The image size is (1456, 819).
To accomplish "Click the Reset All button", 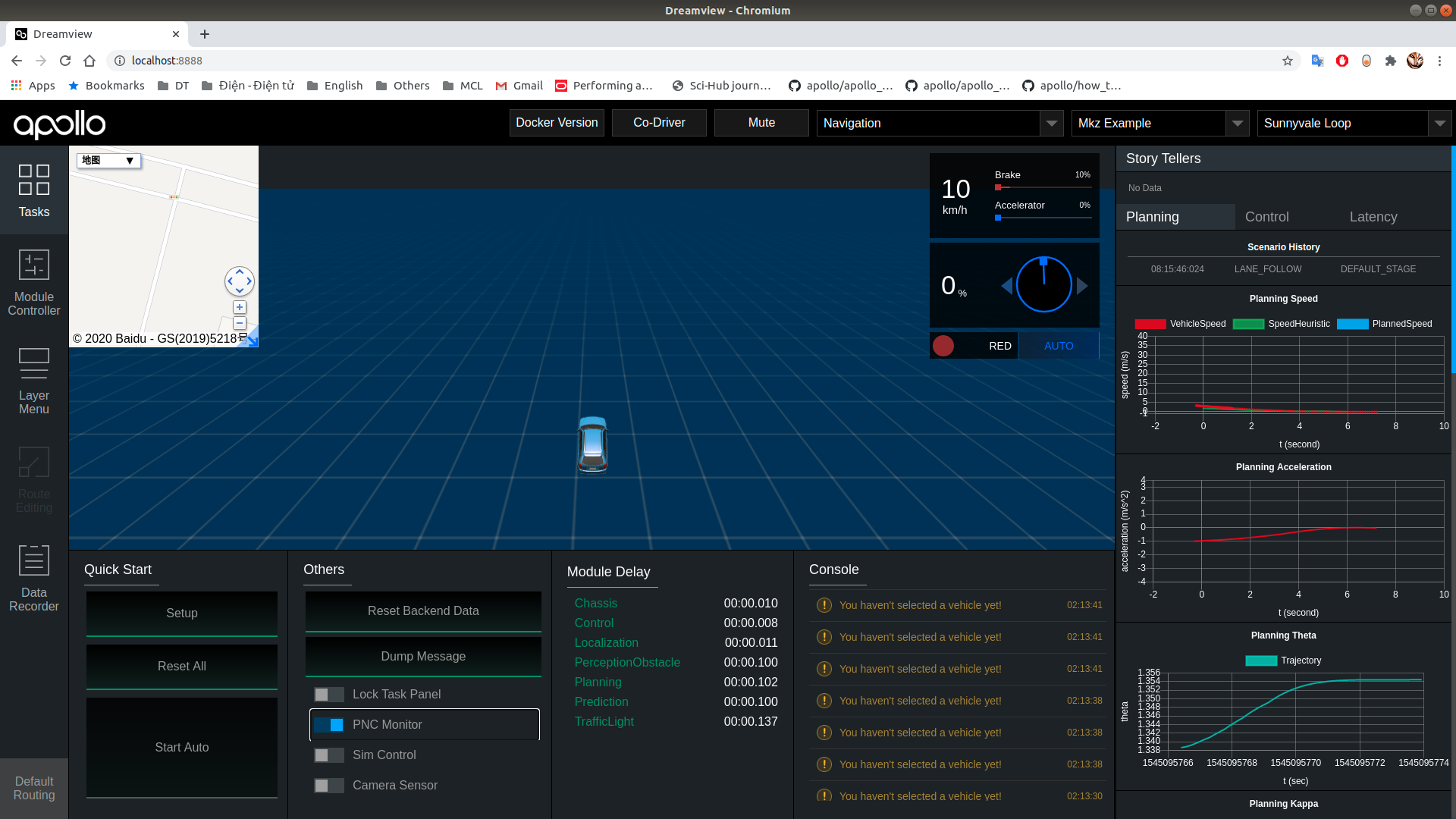I will 182,667.
